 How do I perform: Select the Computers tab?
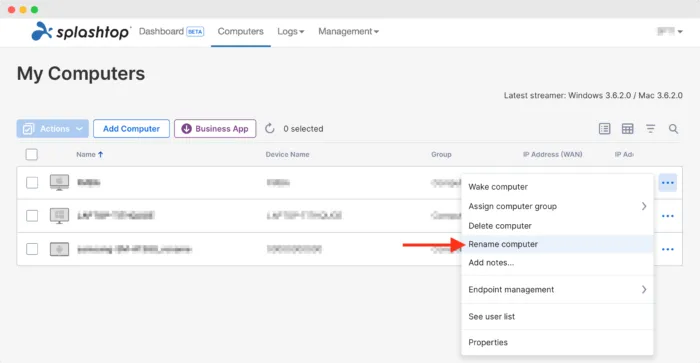(241, 31)
